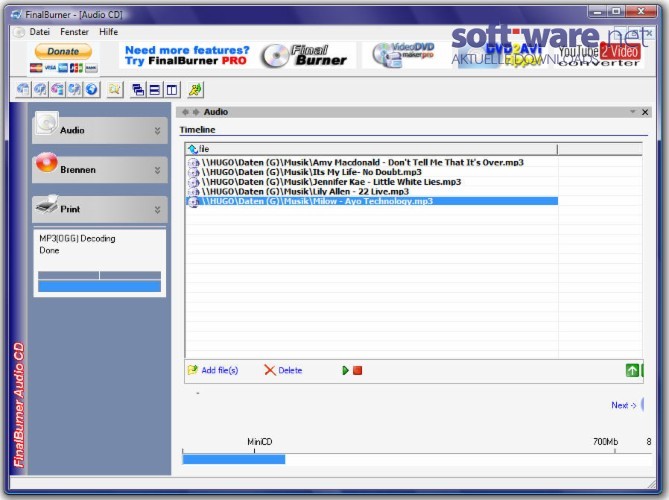Click the Add file(s) link
Image resolution: width=669 pixels, height=500 pixels.
[220, 370]
